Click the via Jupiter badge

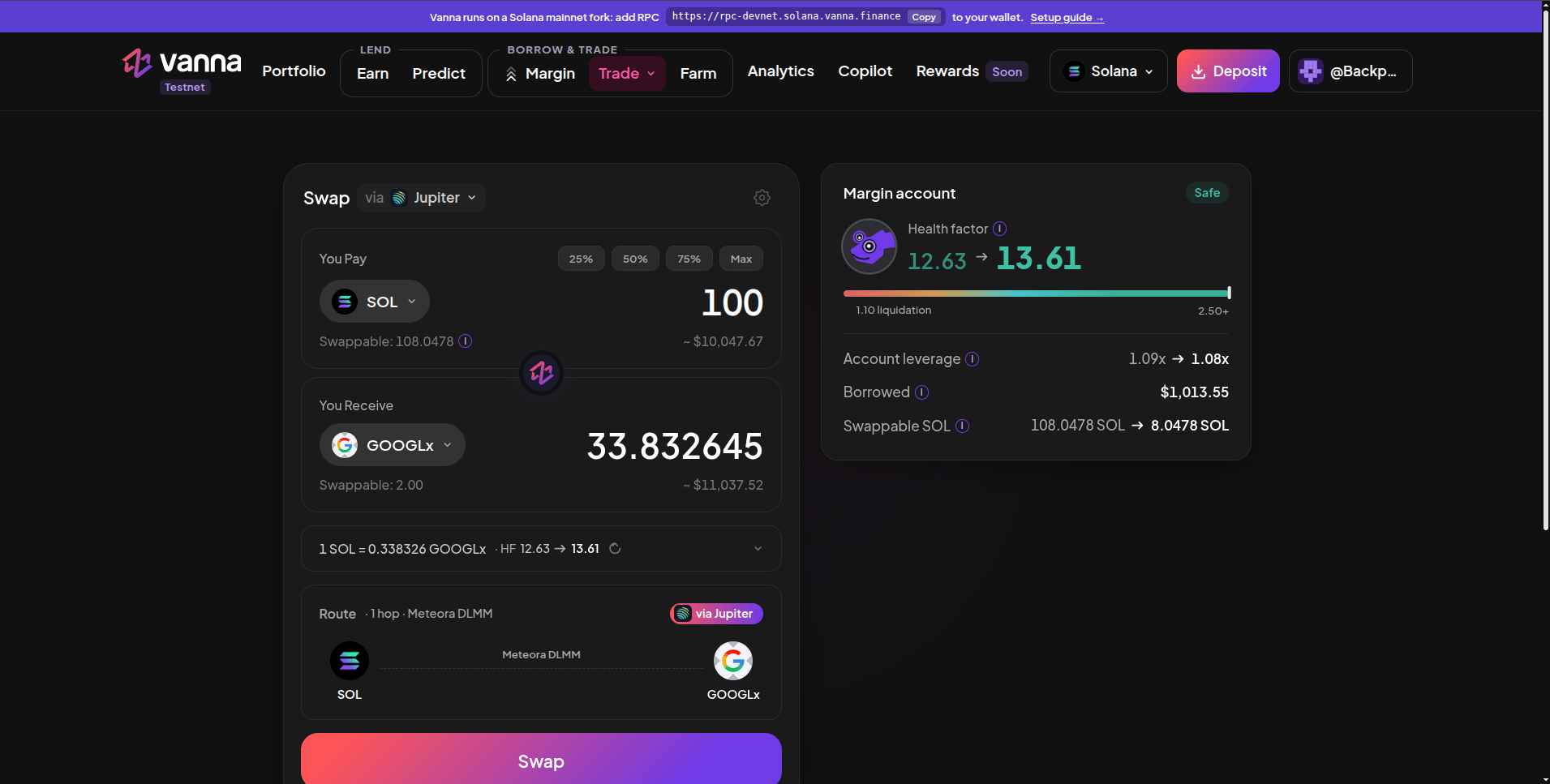[716, 614]
